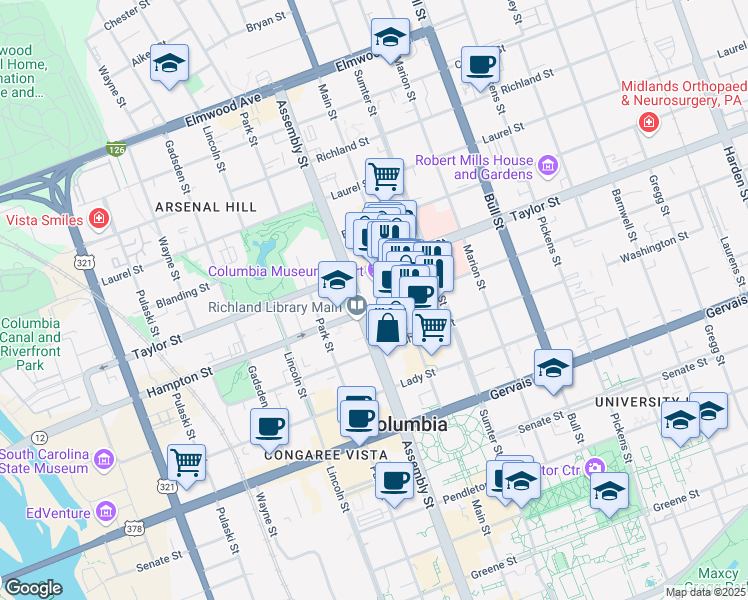
Task: Click the CONGAREE VISTA neighborhood label
Action: [326, 455]
